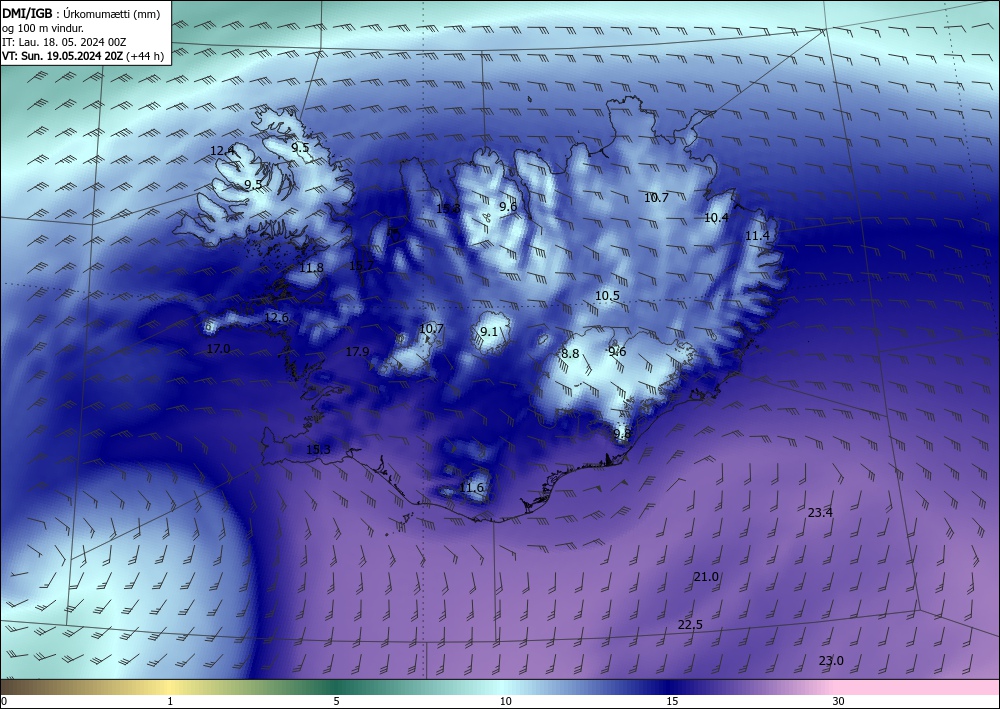Click the 12.4 precipitable water value
Viewport: 1000px width, 709px height.
pyautogui.click(x=222, y=150)
